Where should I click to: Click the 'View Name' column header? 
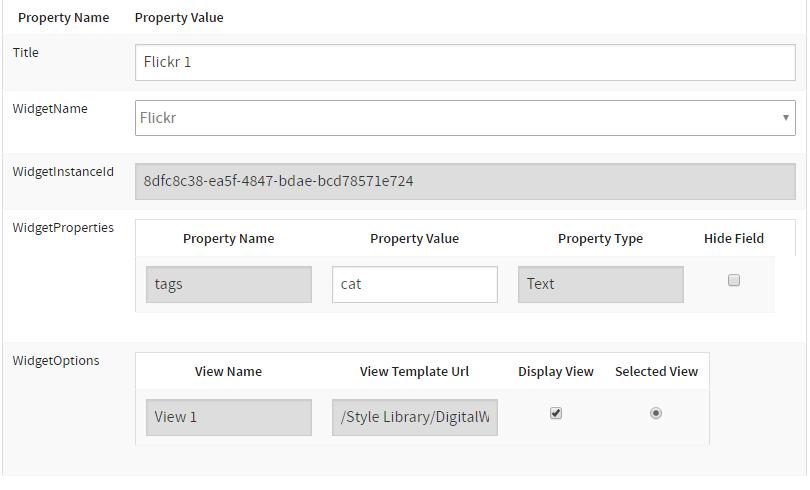pos(228,372)
